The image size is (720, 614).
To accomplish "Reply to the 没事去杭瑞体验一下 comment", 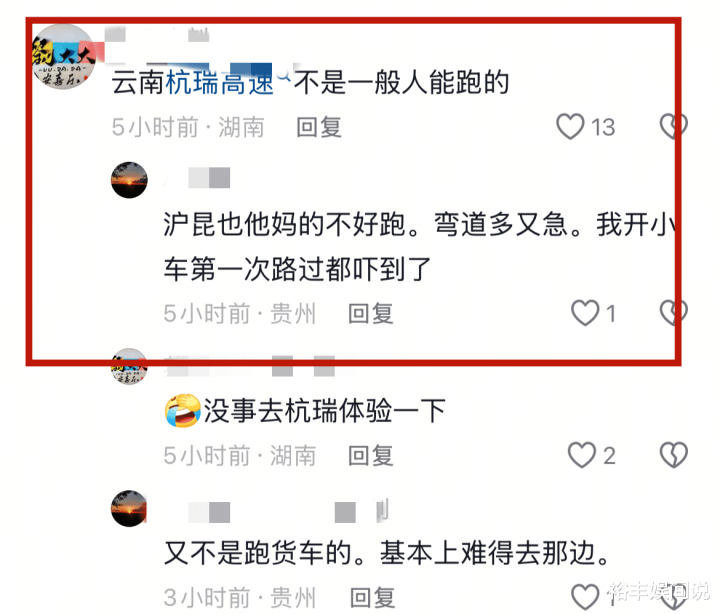I will coord(371,456).
